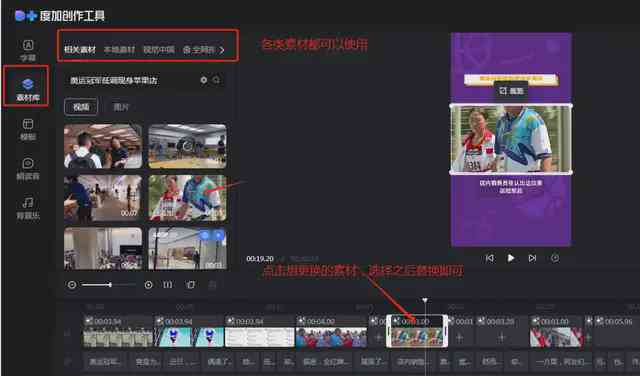Click the square icon right of split tool
Screen dimensions: 640x376
[x=191, y=285]
